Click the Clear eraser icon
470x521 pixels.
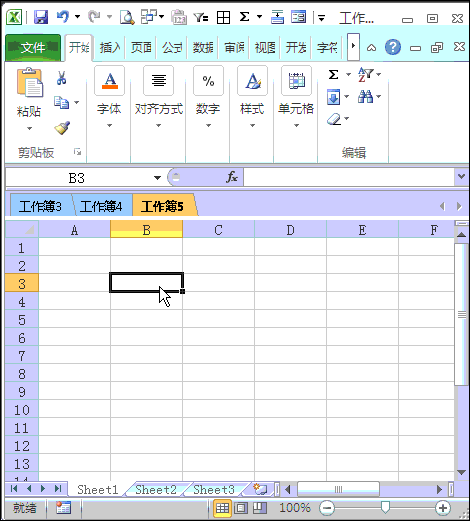click(x=334, y=119)
